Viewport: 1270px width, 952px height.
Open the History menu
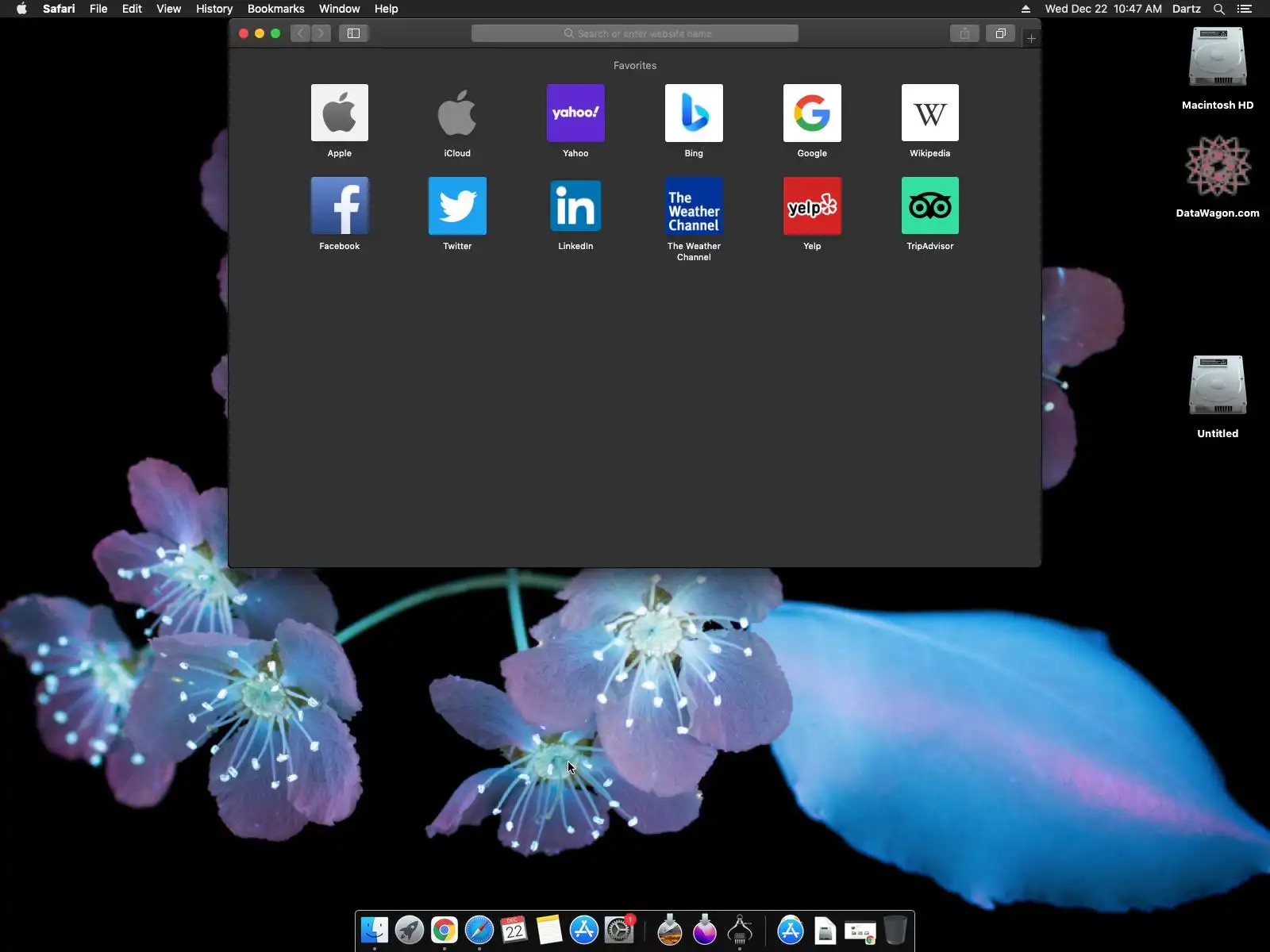[214, 9]
